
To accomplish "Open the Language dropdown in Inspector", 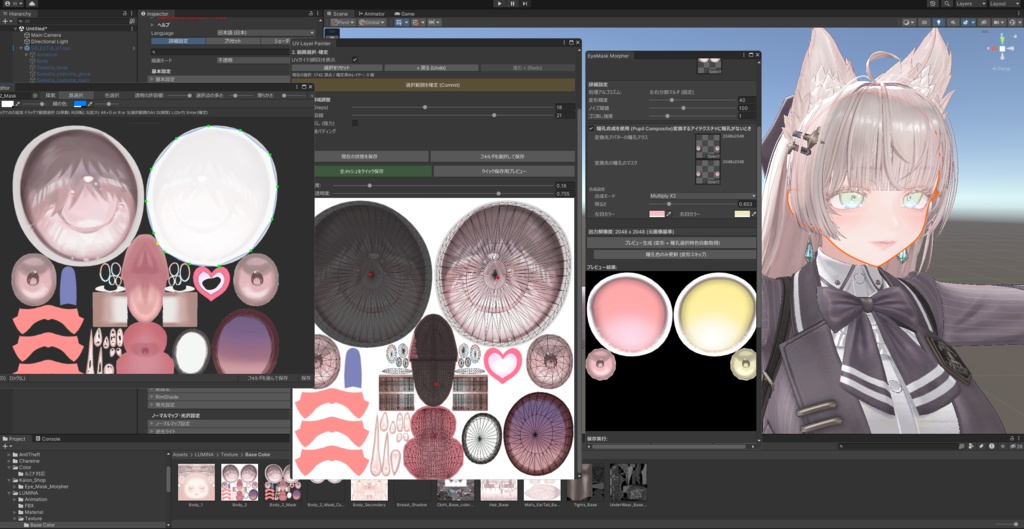I will (265, 33).
